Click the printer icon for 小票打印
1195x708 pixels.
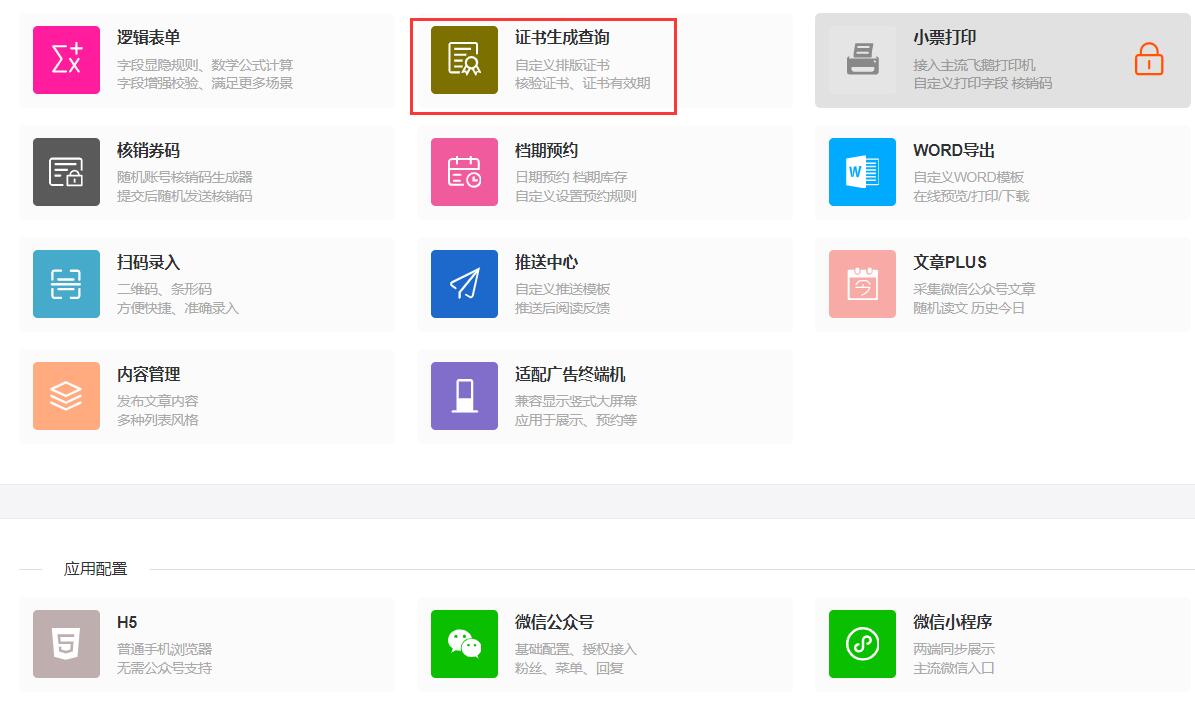click(862, 59)
